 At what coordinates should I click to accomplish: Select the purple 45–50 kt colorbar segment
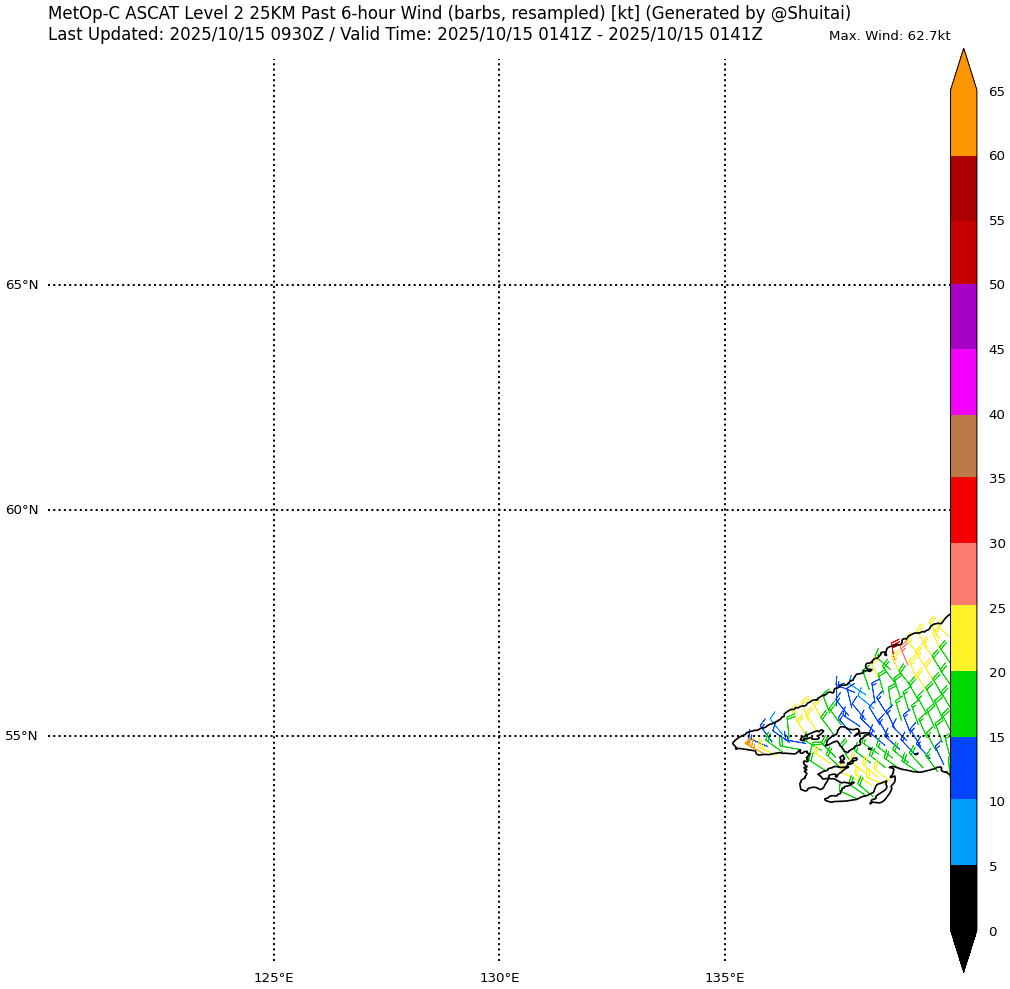[x=963, y=317]
